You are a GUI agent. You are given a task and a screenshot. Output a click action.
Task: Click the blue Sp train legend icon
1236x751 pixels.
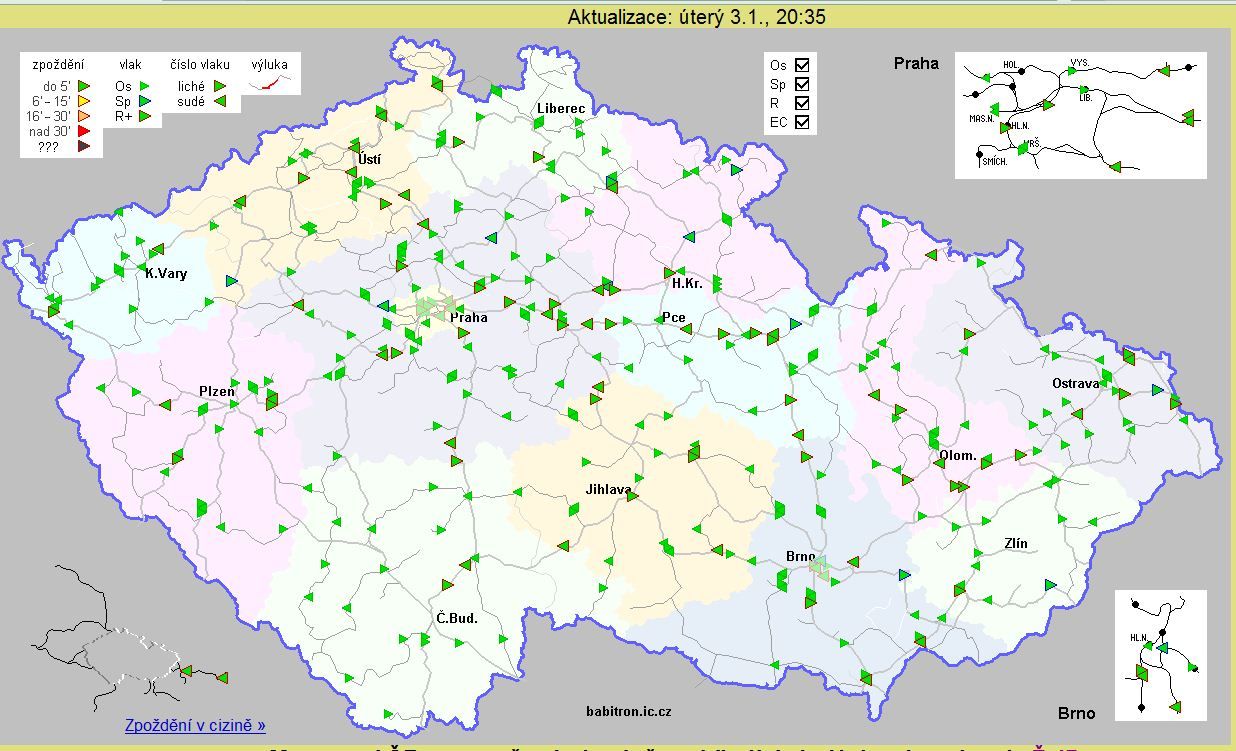144,101
